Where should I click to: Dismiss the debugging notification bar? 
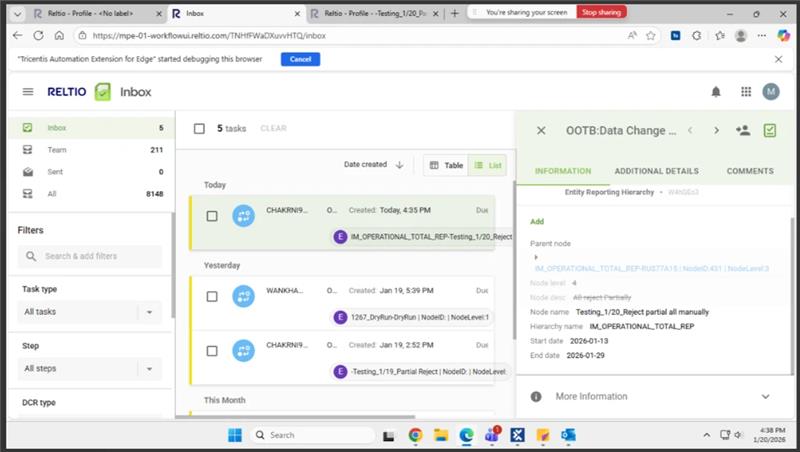[778, 59]
